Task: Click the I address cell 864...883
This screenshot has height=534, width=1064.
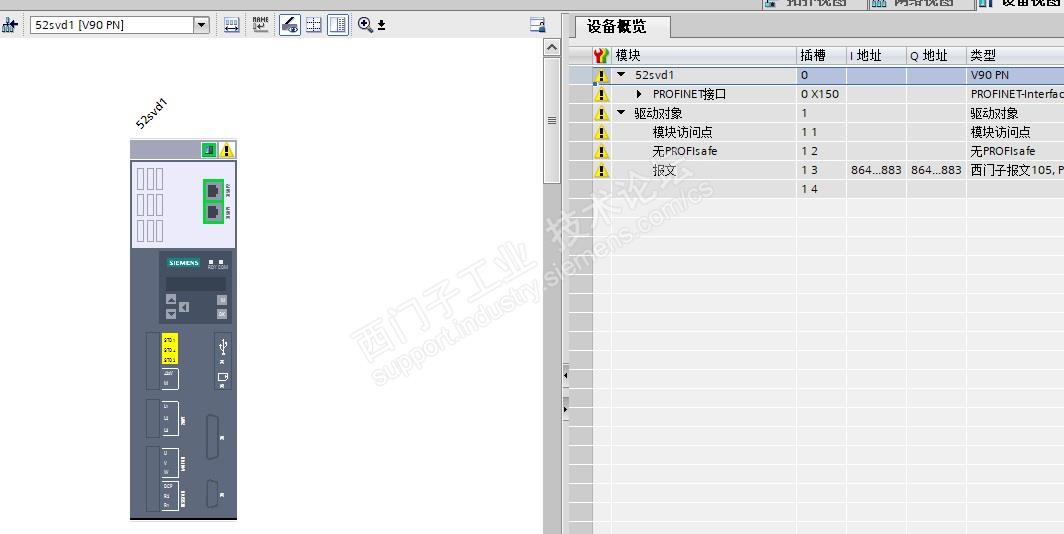Action: click(x=876, y=170)
